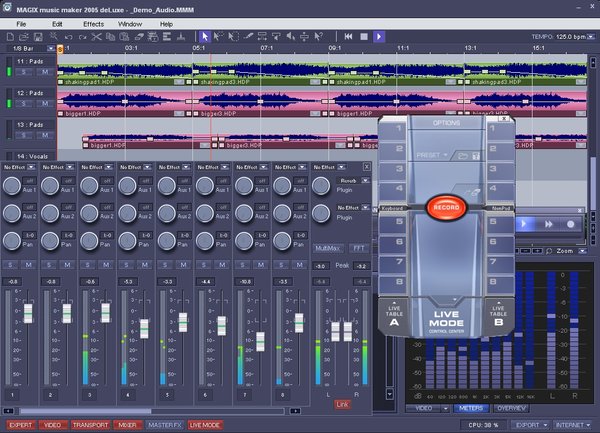The height and width of the screenshot is (433, 600).
Task: Select the eraser delete icon in the toolbar
Action: (x=138, y=37)
